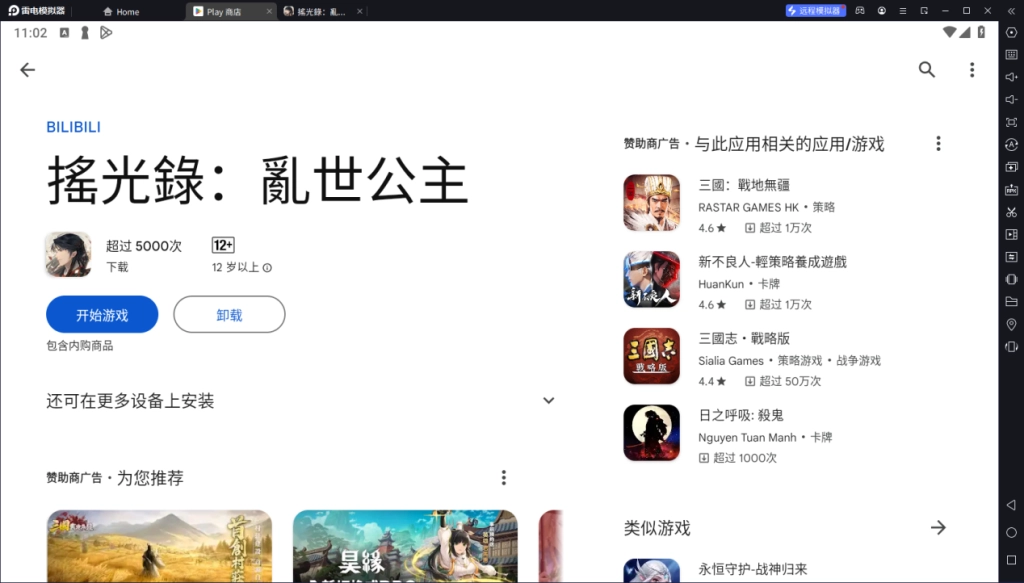This screenshot has height=583, width=1024.
Task: Open 新不良人-輕策略養成遊戲 listing
Action: click(x=784, y=279)
